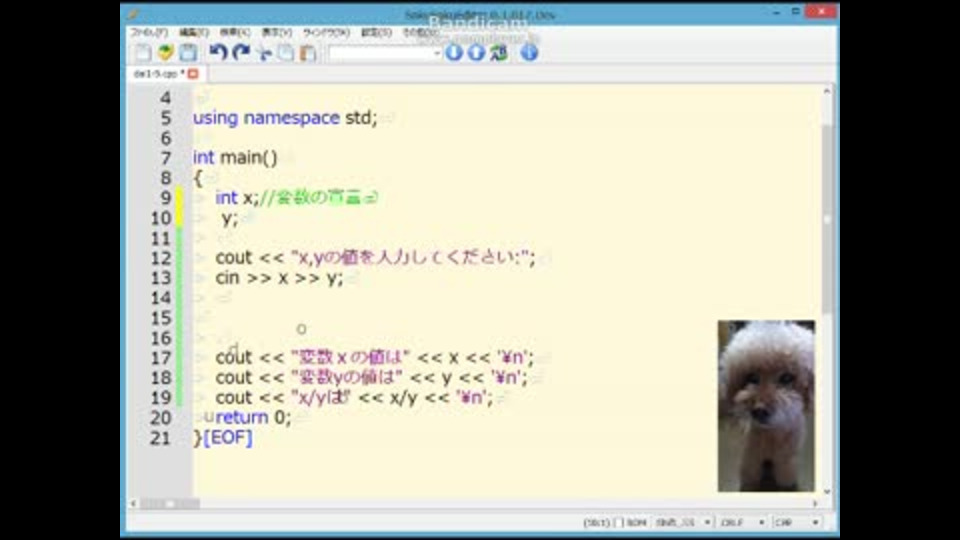This screenshot has width=960, height=540.
Task: Cut selection with the scissors icon
Action: (x=264, y=53)
